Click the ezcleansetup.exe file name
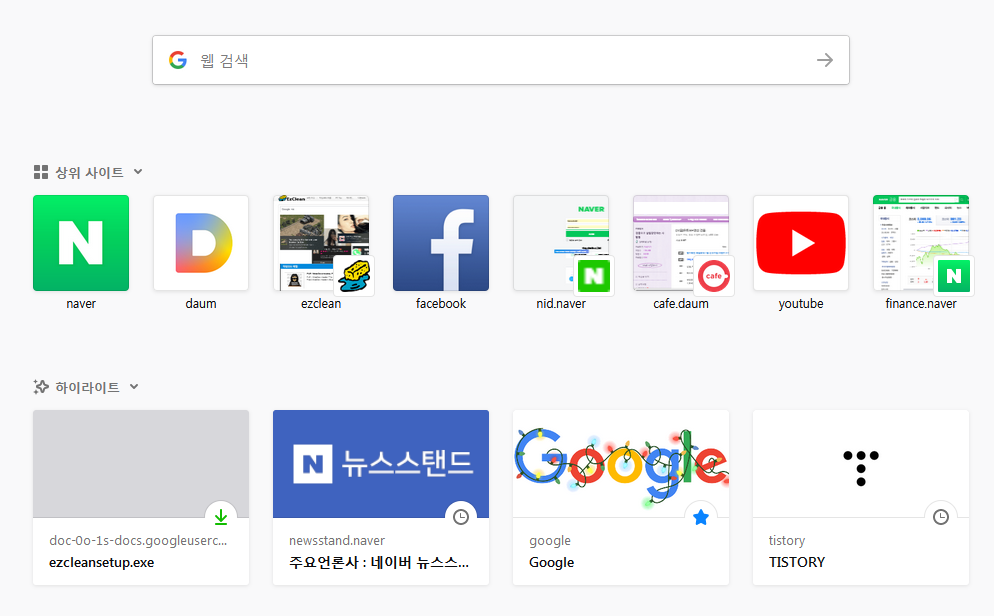Screen dimensions: 994x616 [x=101, y=562]
